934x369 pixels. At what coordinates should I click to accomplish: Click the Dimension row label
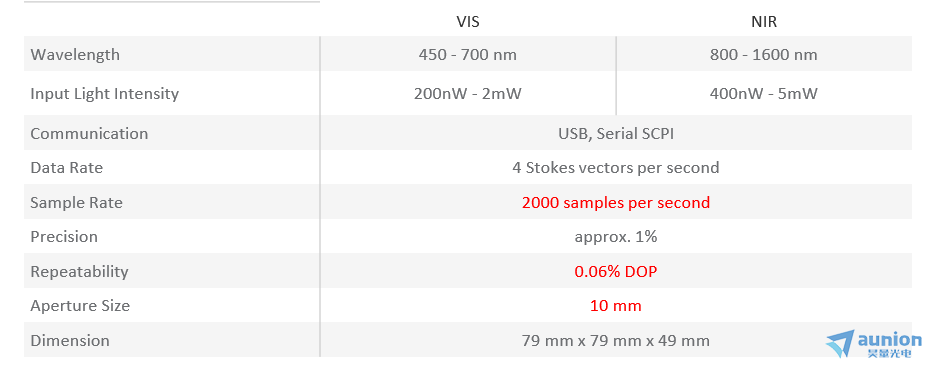[70, 340]
